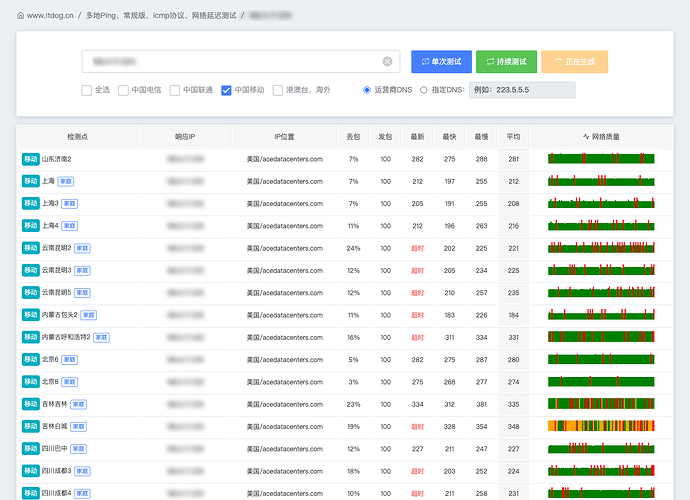Click the 持续测试 button
Screen dimensions: 690x500
coord(506,62)
